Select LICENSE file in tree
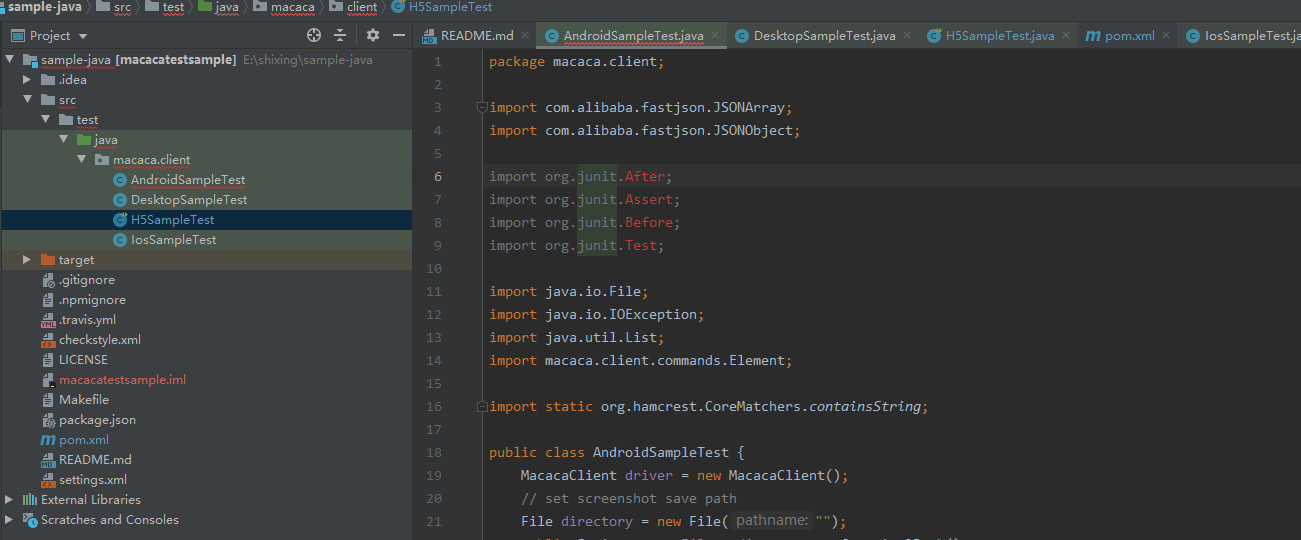Screen dimensions: 1301x540 click(x=83, y=360)
